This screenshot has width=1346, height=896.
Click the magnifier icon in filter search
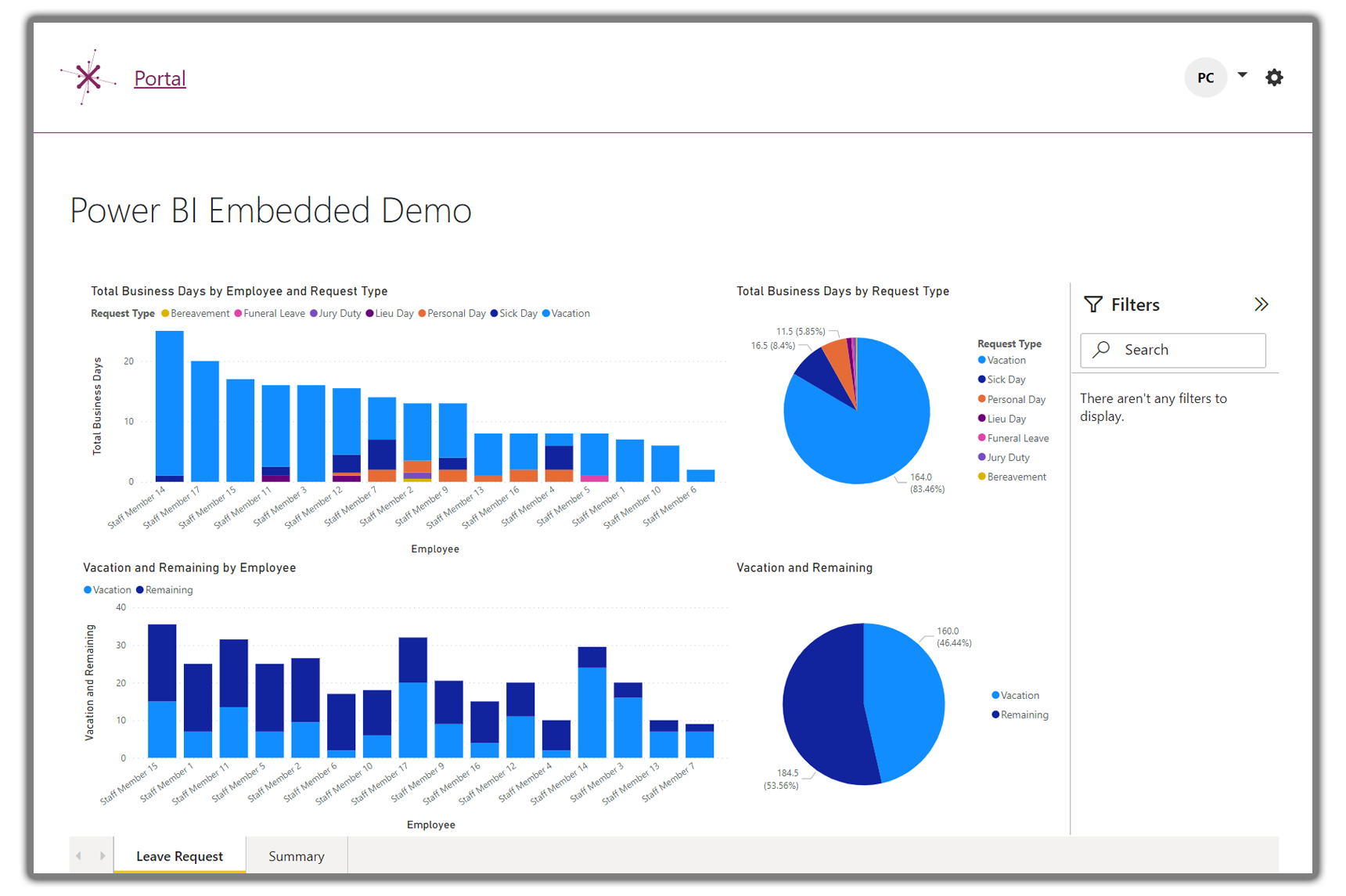[1102, 349]
